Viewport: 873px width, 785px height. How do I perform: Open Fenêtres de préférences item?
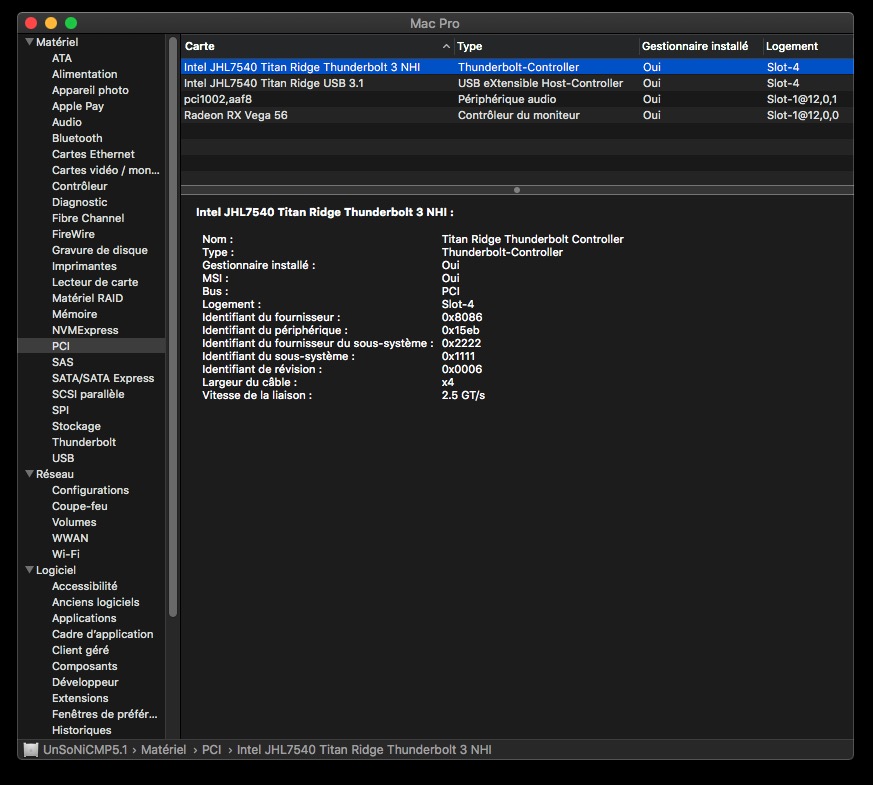(105, 714)
